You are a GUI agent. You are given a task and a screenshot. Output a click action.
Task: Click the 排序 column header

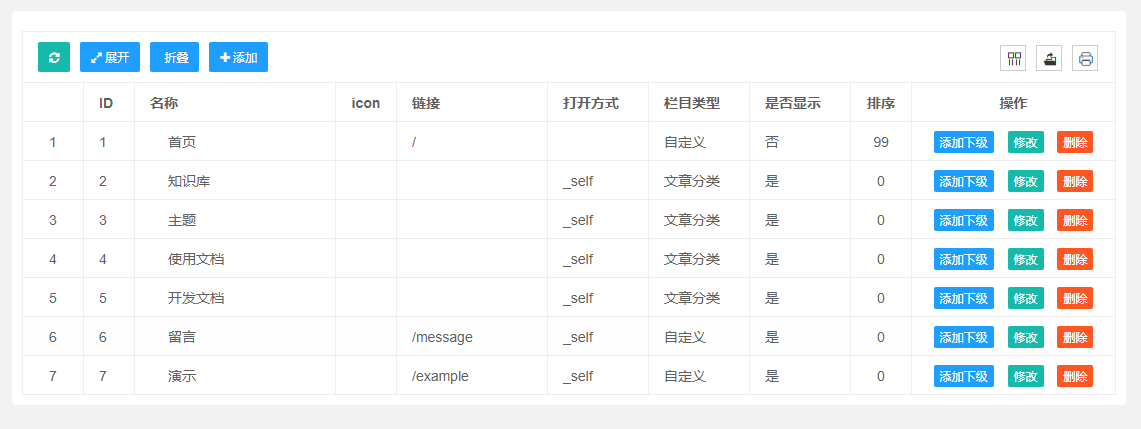(880, 103)
